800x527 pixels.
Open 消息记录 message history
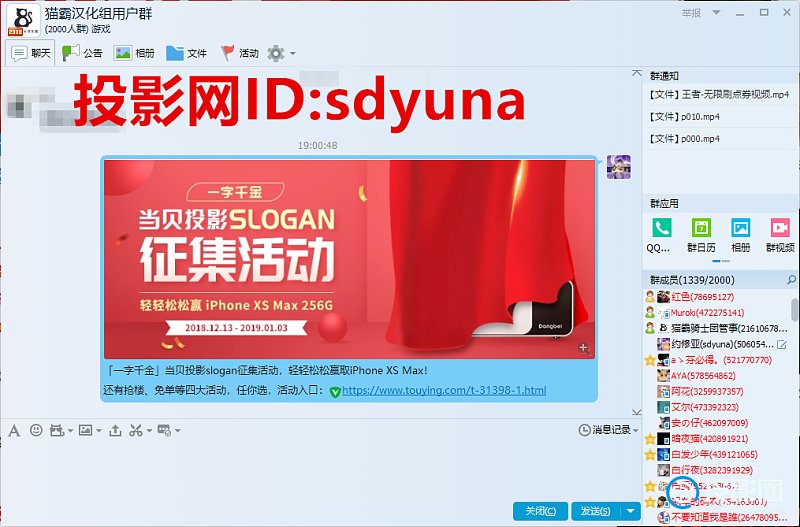605,430
